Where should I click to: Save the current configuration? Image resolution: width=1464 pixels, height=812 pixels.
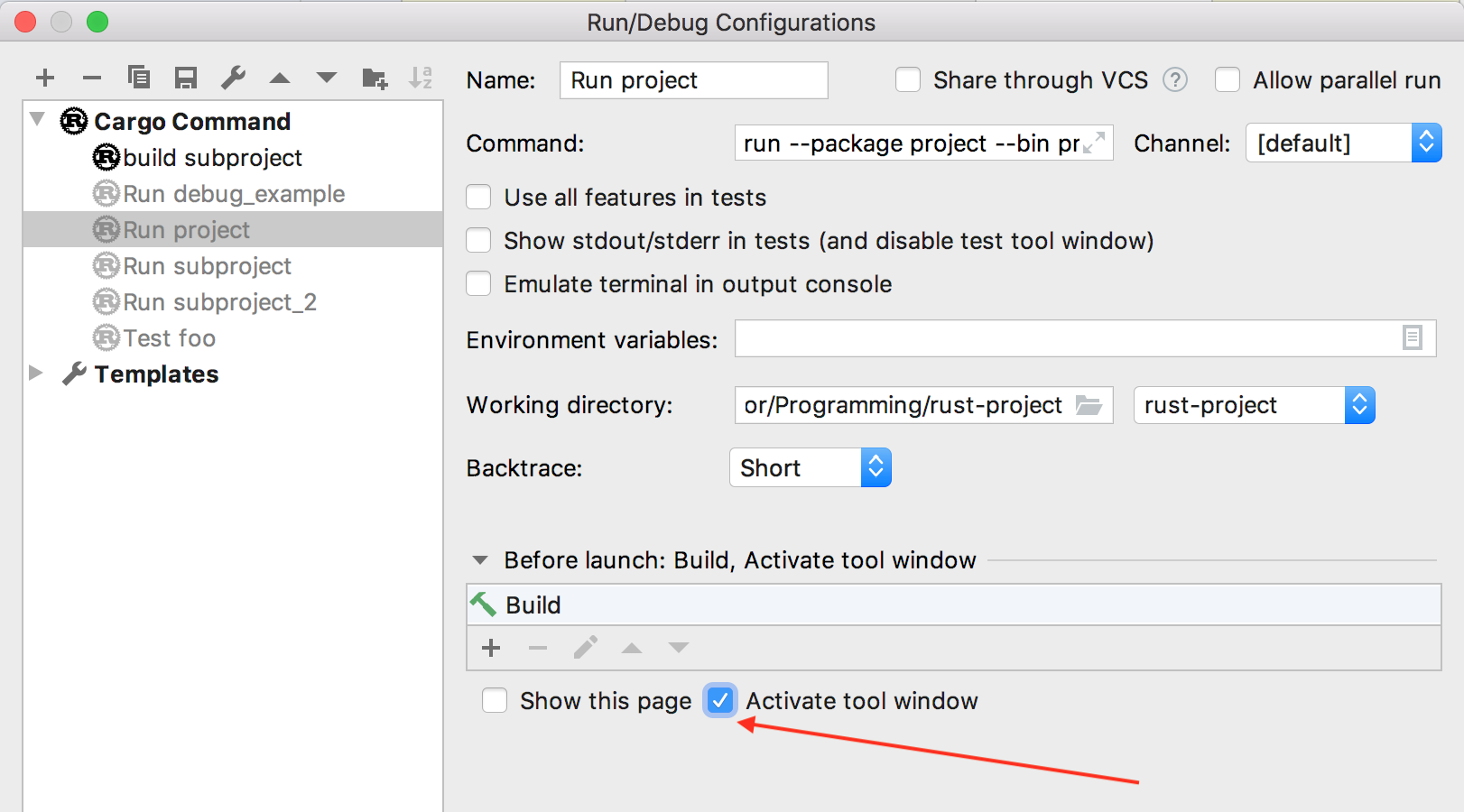[186, 78]
